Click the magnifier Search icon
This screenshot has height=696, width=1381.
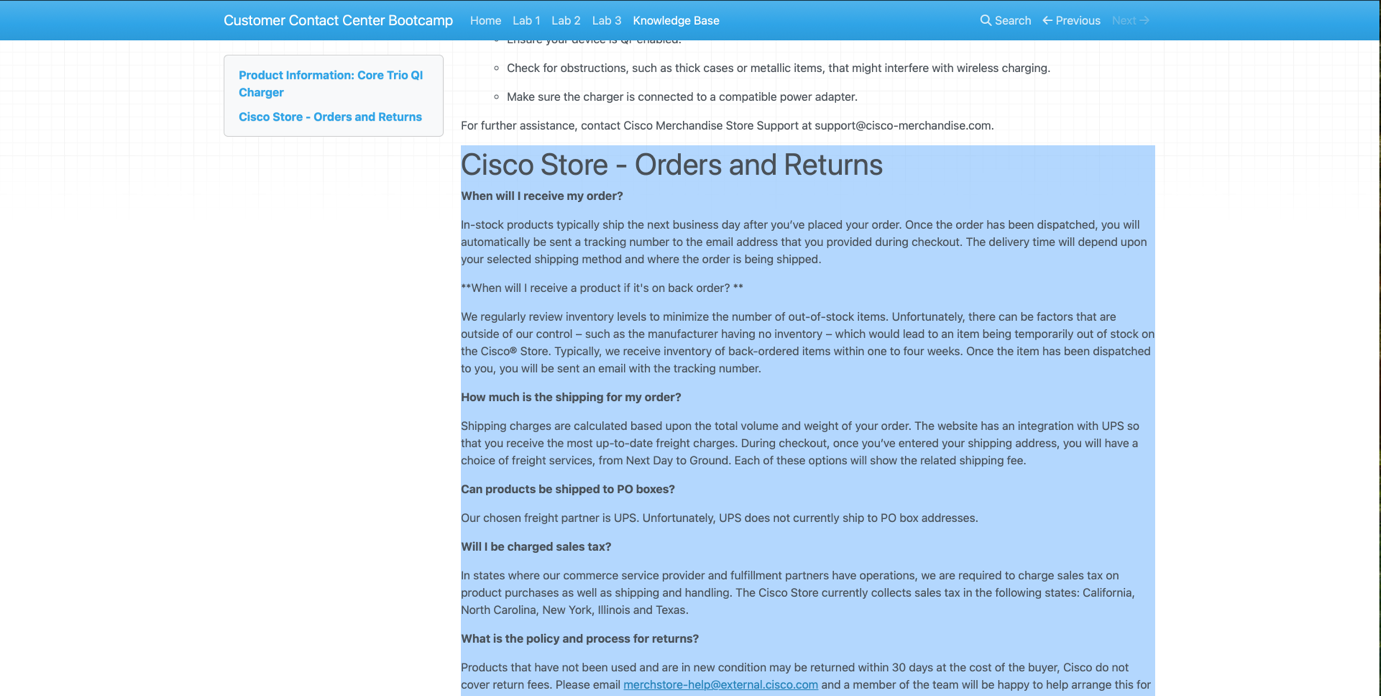point(986,20)
